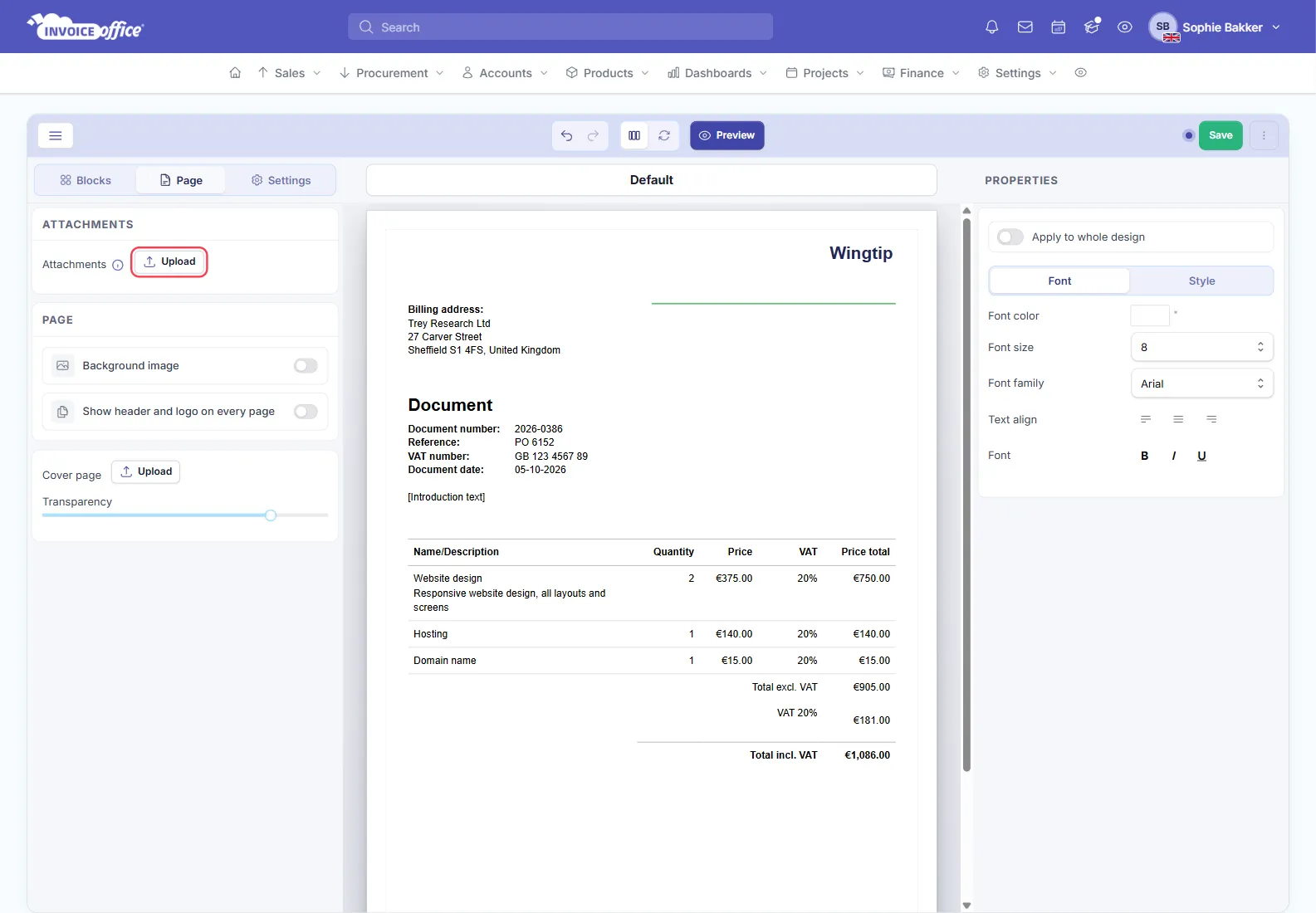The image size is (1316, 913).
Task: Expand the Sales menu
Action: (289, 73)
